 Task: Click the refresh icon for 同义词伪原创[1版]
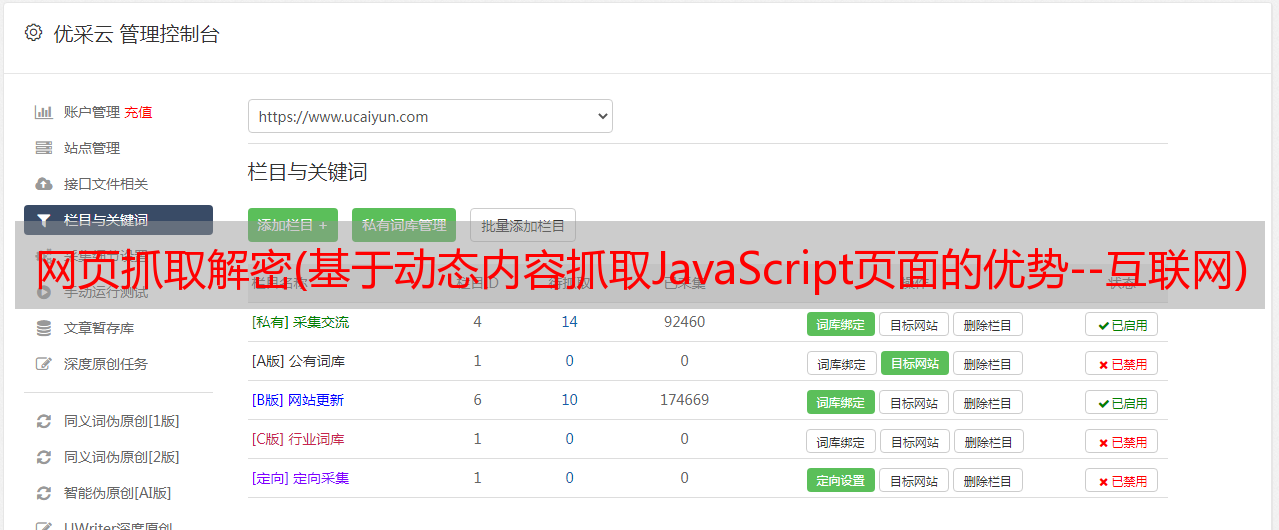(43, 421)
